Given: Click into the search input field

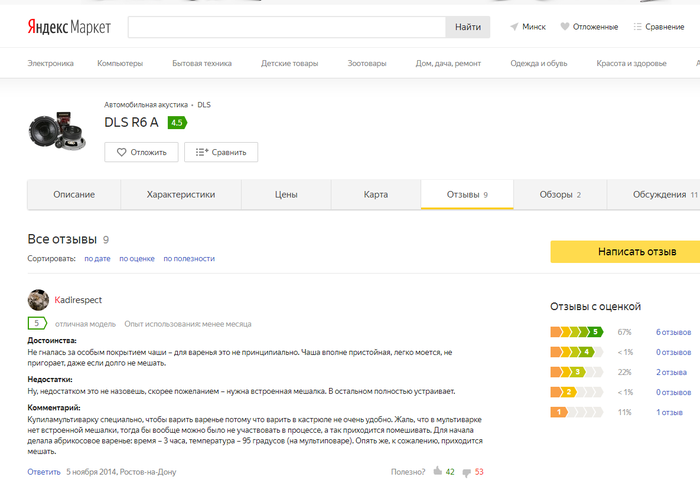Looking at the screenshot, I should (286, 27).
